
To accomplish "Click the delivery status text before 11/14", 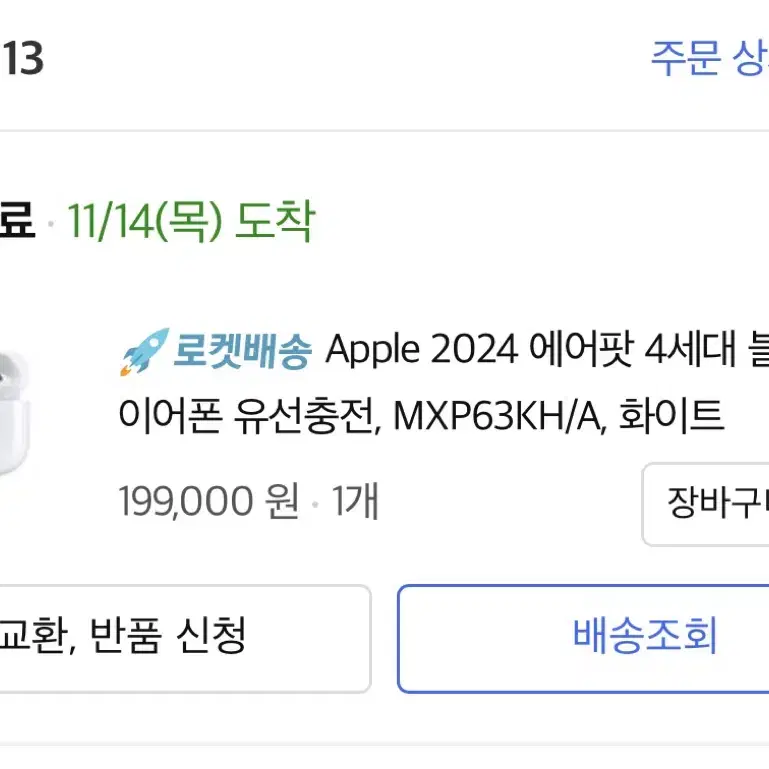I will coord(18,221).
